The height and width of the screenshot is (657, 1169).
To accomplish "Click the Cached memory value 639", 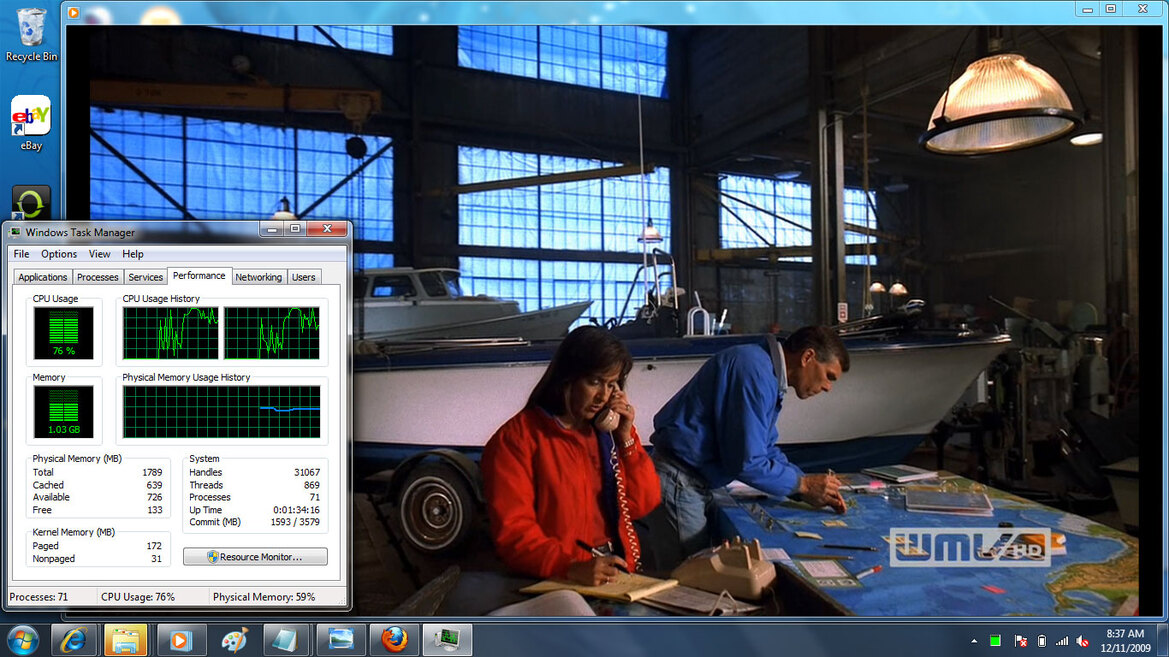I will point(154,485).
